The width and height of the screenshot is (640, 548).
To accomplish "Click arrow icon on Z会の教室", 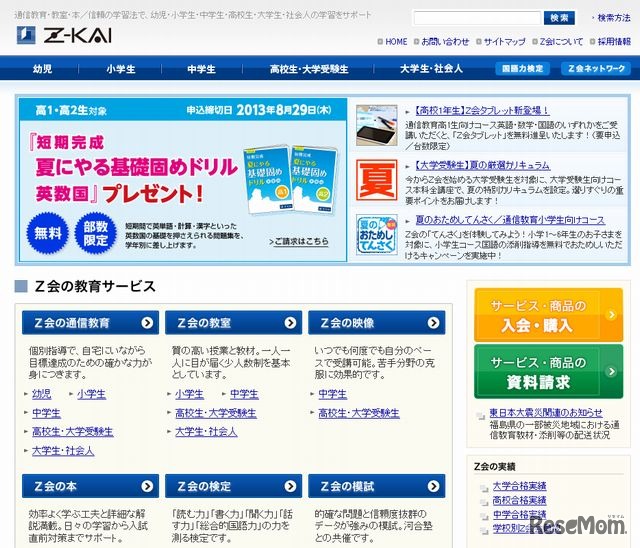I will tap(290, 323).
